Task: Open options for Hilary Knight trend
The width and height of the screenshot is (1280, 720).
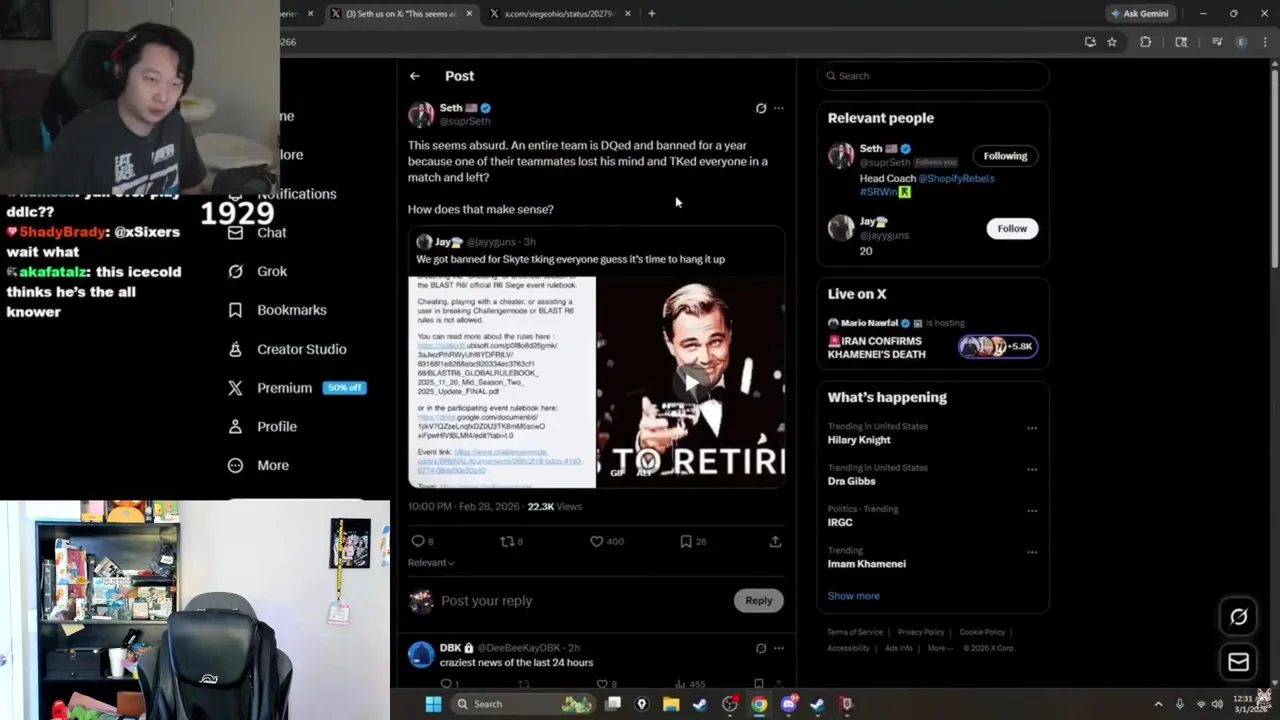Action: pyautogui.click(x=1032, y=428)
